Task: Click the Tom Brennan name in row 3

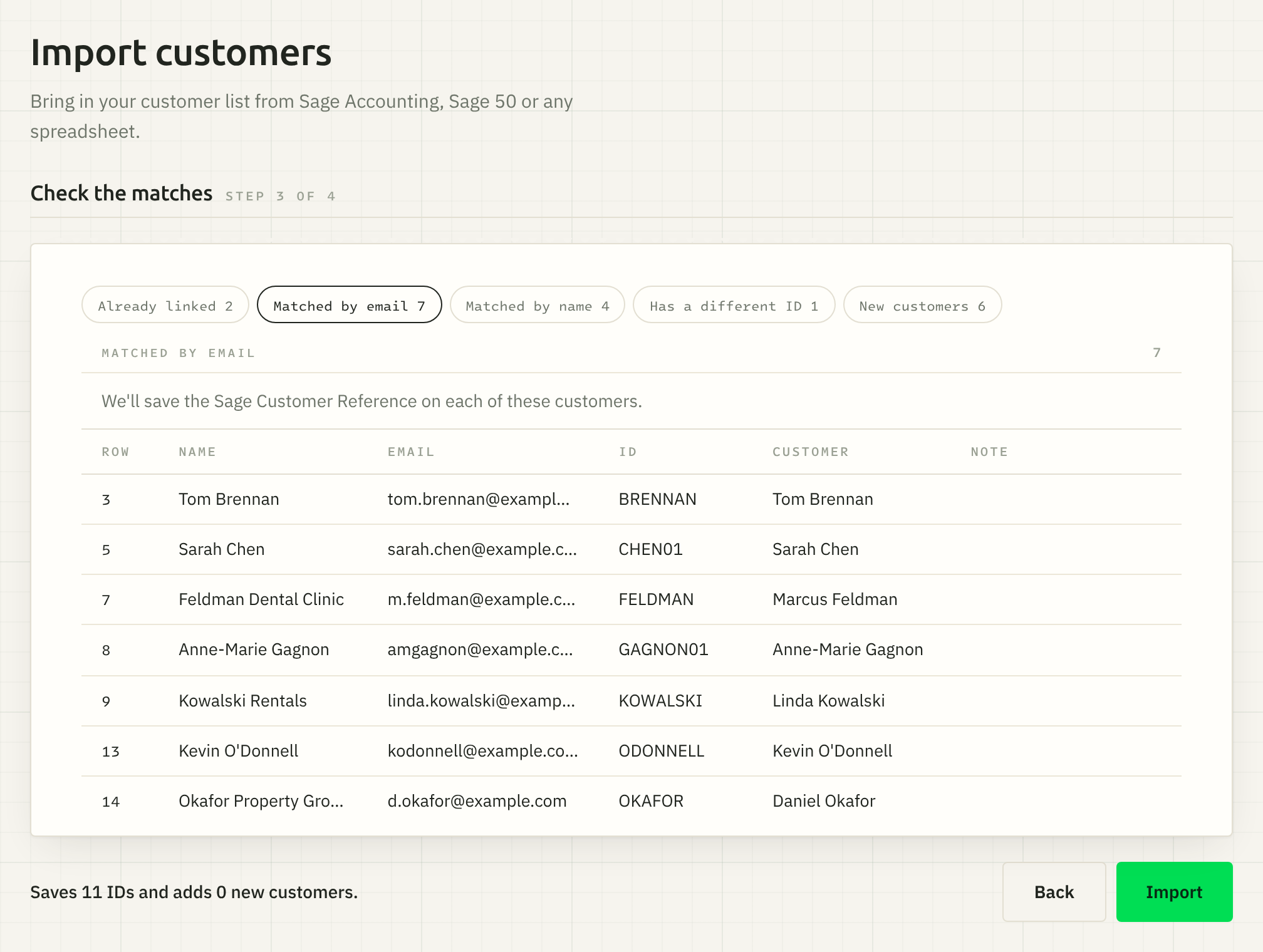Action: click(229, 499)
